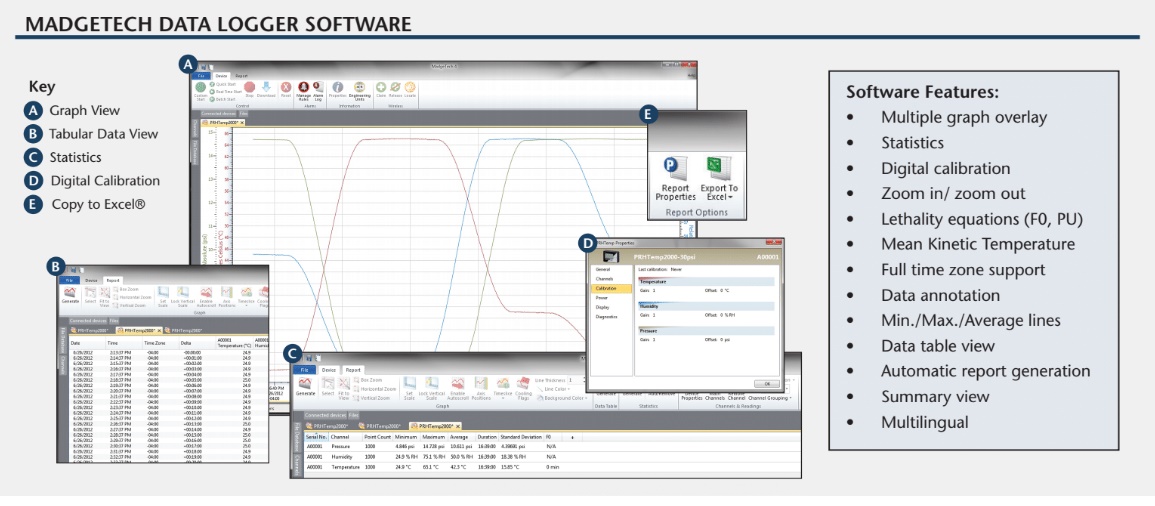
Task: Switch to Report tab in graph view
Action: pos(242,76)
